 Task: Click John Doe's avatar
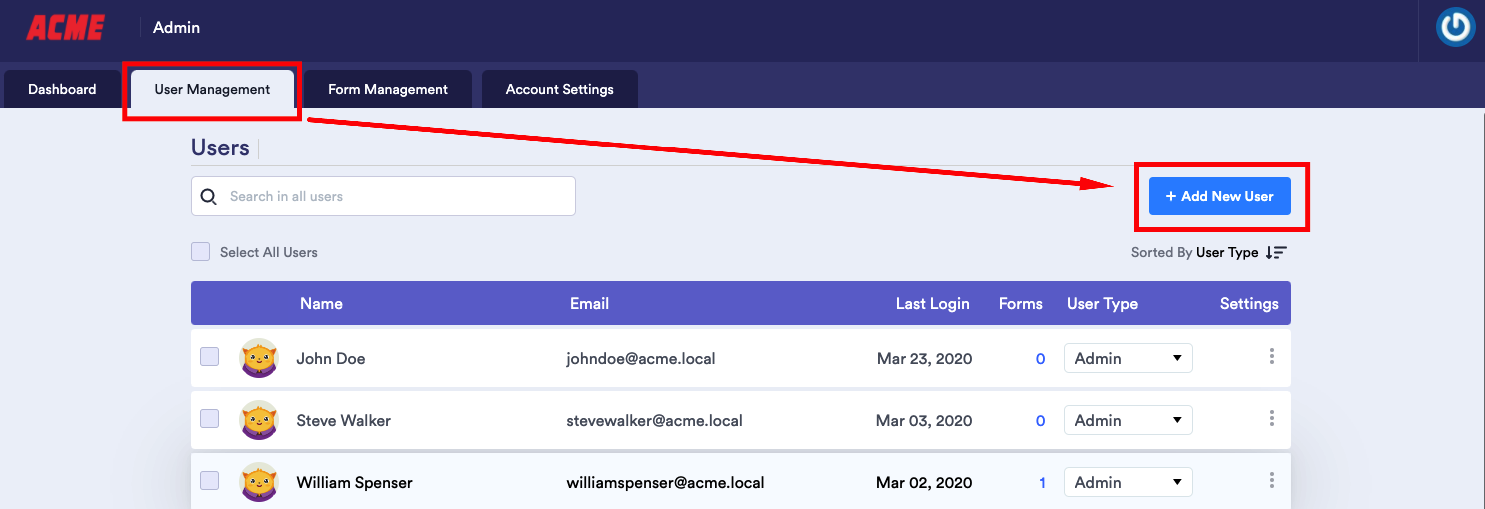tap(260, 358)
